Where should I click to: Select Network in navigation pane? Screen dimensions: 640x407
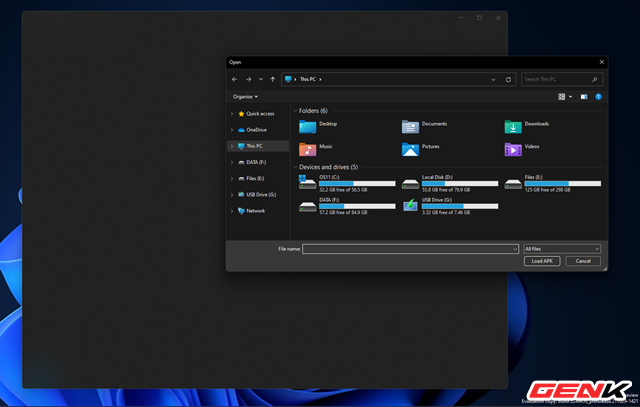pos(255,211)
